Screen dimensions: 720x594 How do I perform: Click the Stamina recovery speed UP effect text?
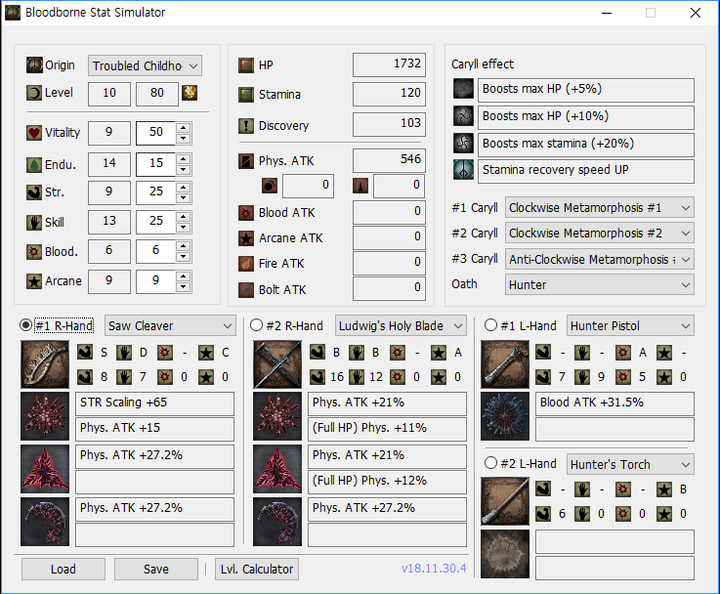(x=586, y=171)
